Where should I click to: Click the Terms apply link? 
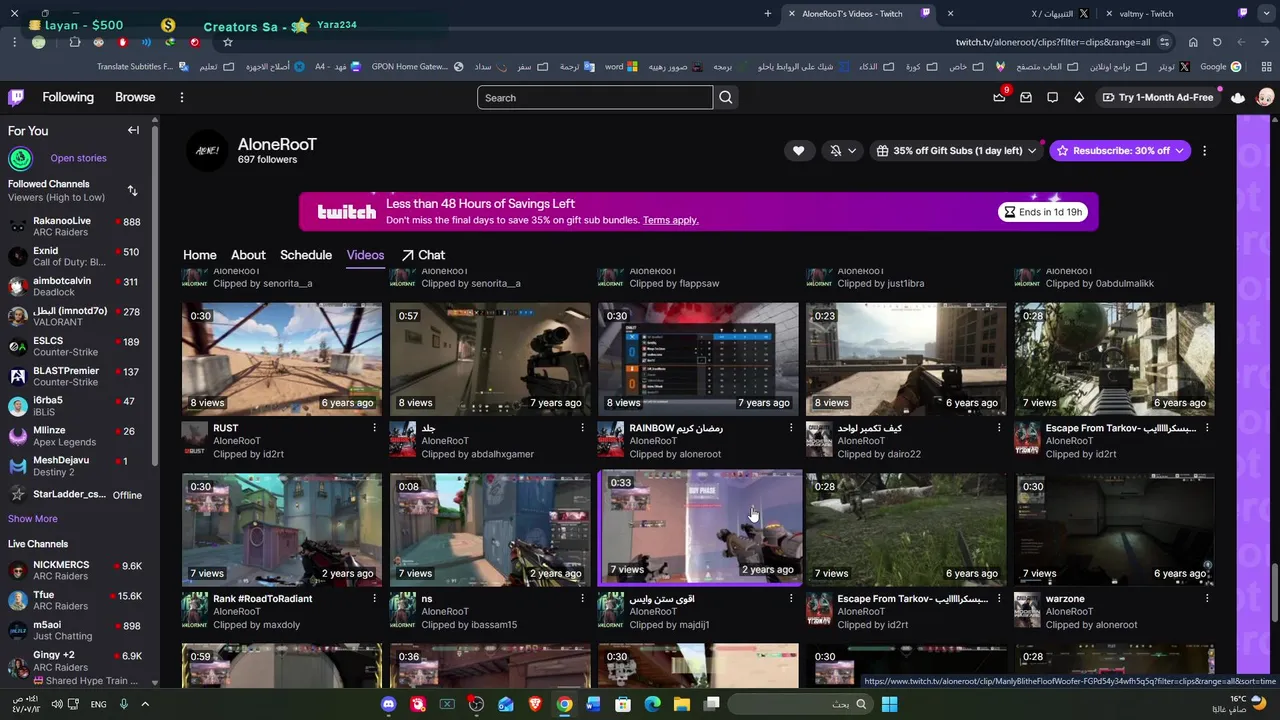[x=670, y=220]
